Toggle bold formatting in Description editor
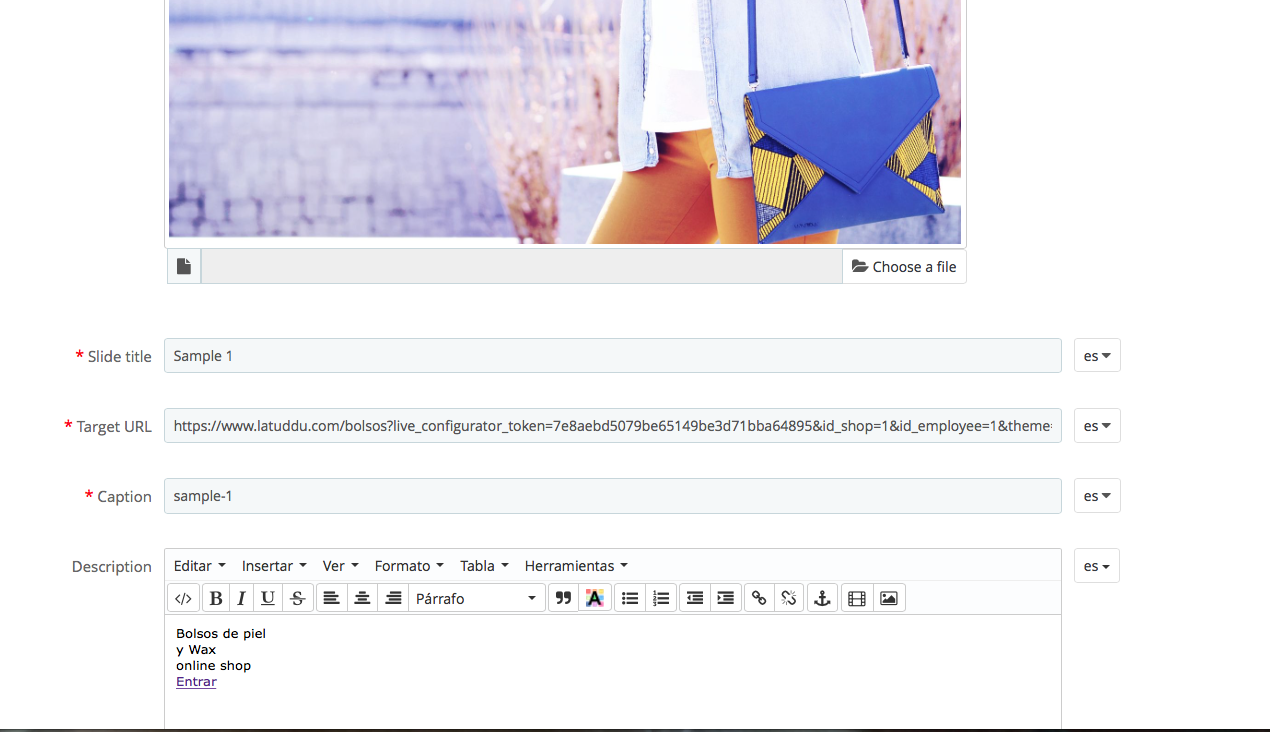 [215, 598]
